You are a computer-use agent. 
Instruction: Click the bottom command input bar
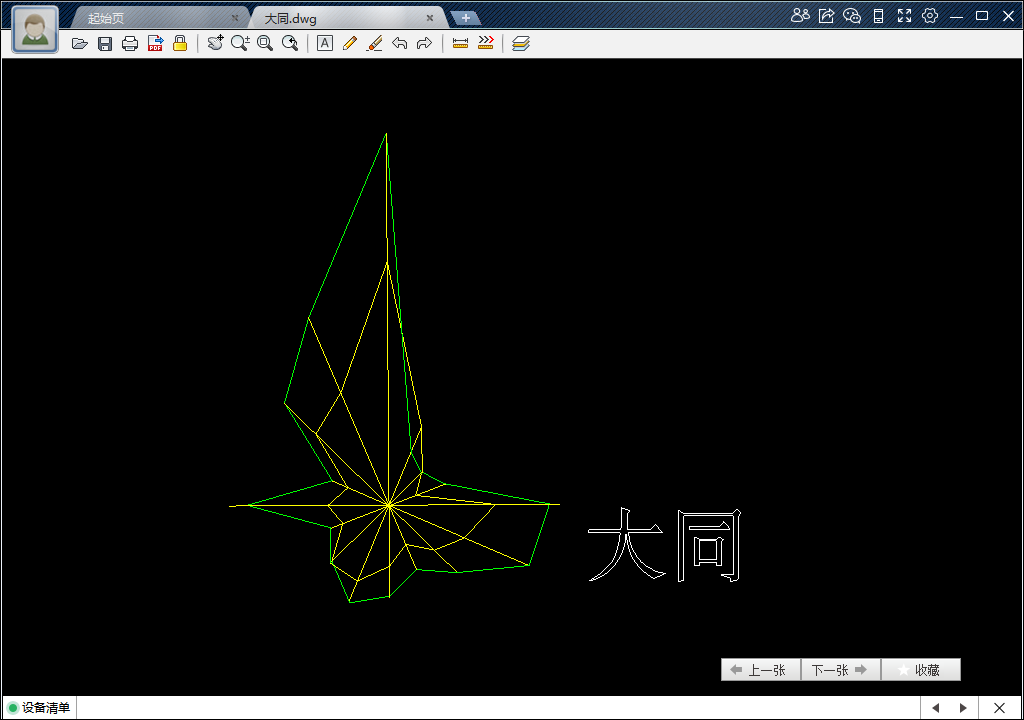tap(498, 708)
